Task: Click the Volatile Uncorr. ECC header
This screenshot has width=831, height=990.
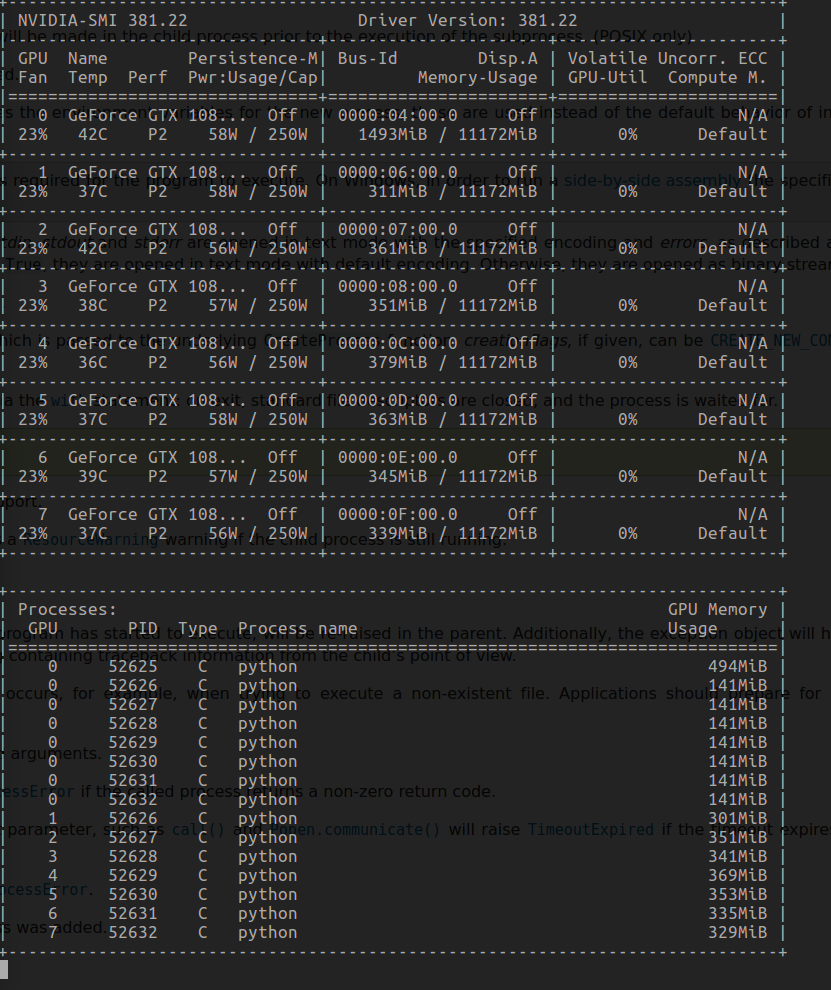Action: tap(667, 58)
